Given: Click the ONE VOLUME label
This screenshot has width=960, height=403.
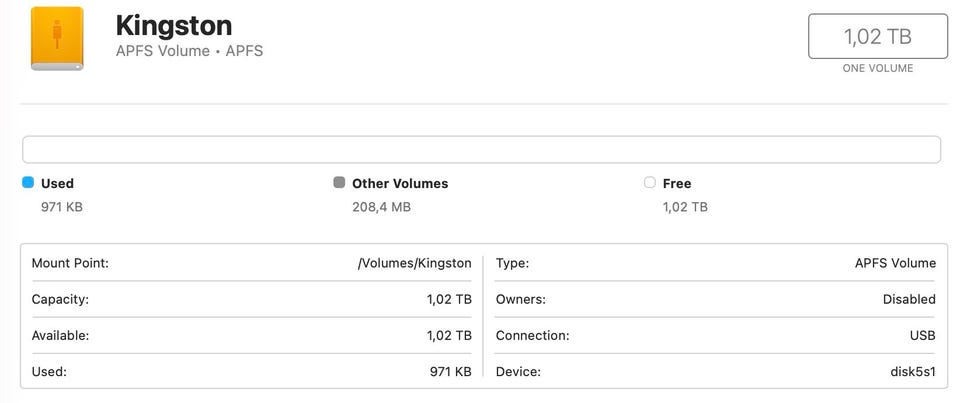Looking at the screenshot, I should [x=877, y=68].
